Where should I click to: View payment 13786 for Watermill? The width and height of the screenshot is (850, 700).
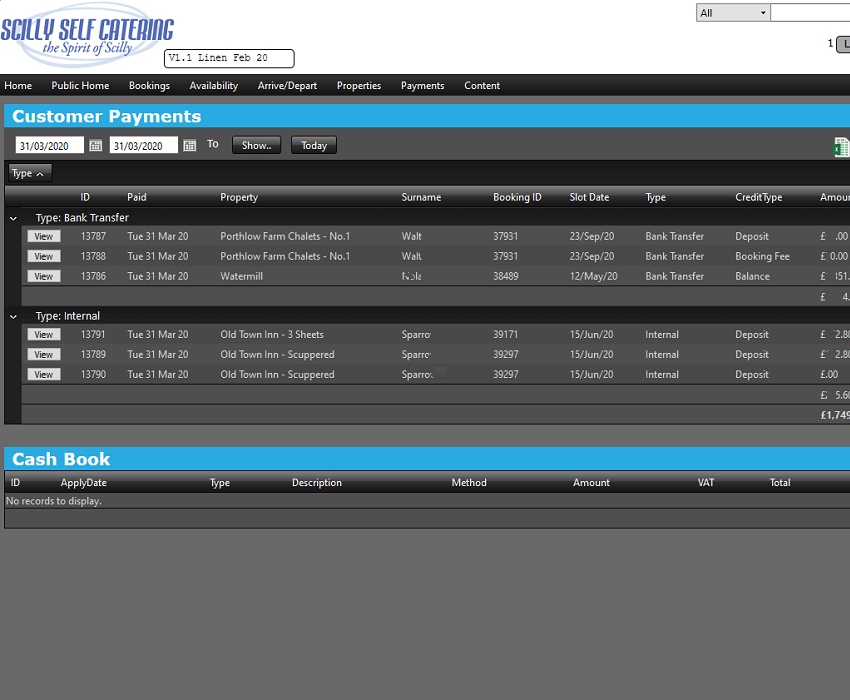[x=44, y=277]
